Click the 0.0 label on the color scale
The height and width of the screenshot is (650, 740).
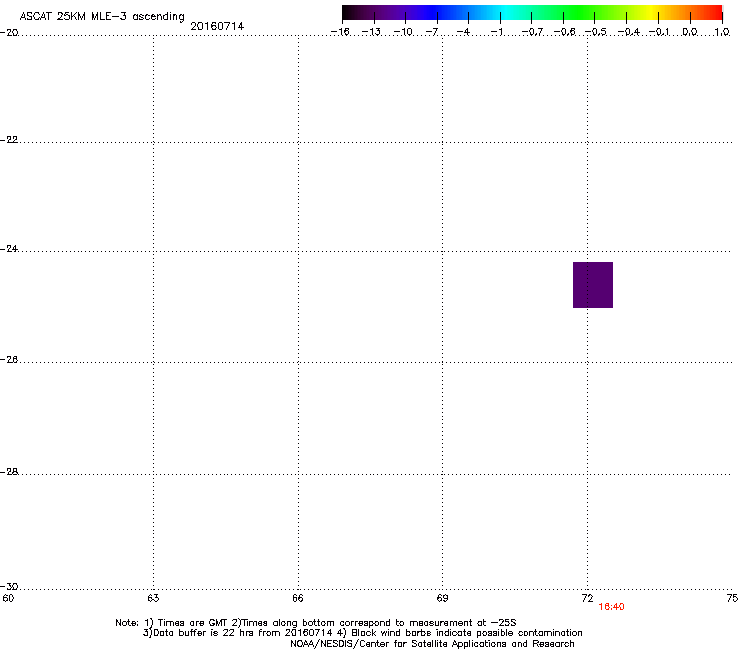(x=690, y=32)
